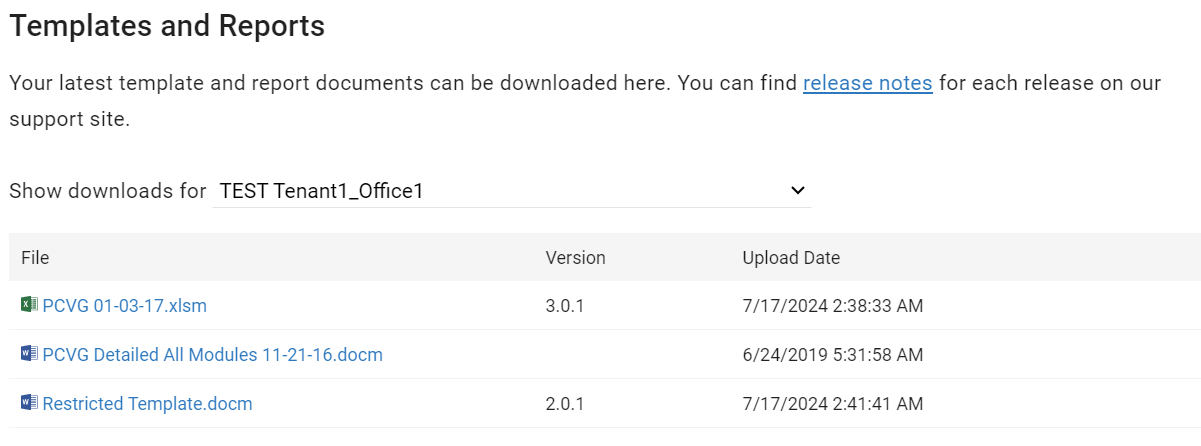Select the Upload Date column header
This screenshot has height=446, width=1201.
tap(791, 258)
